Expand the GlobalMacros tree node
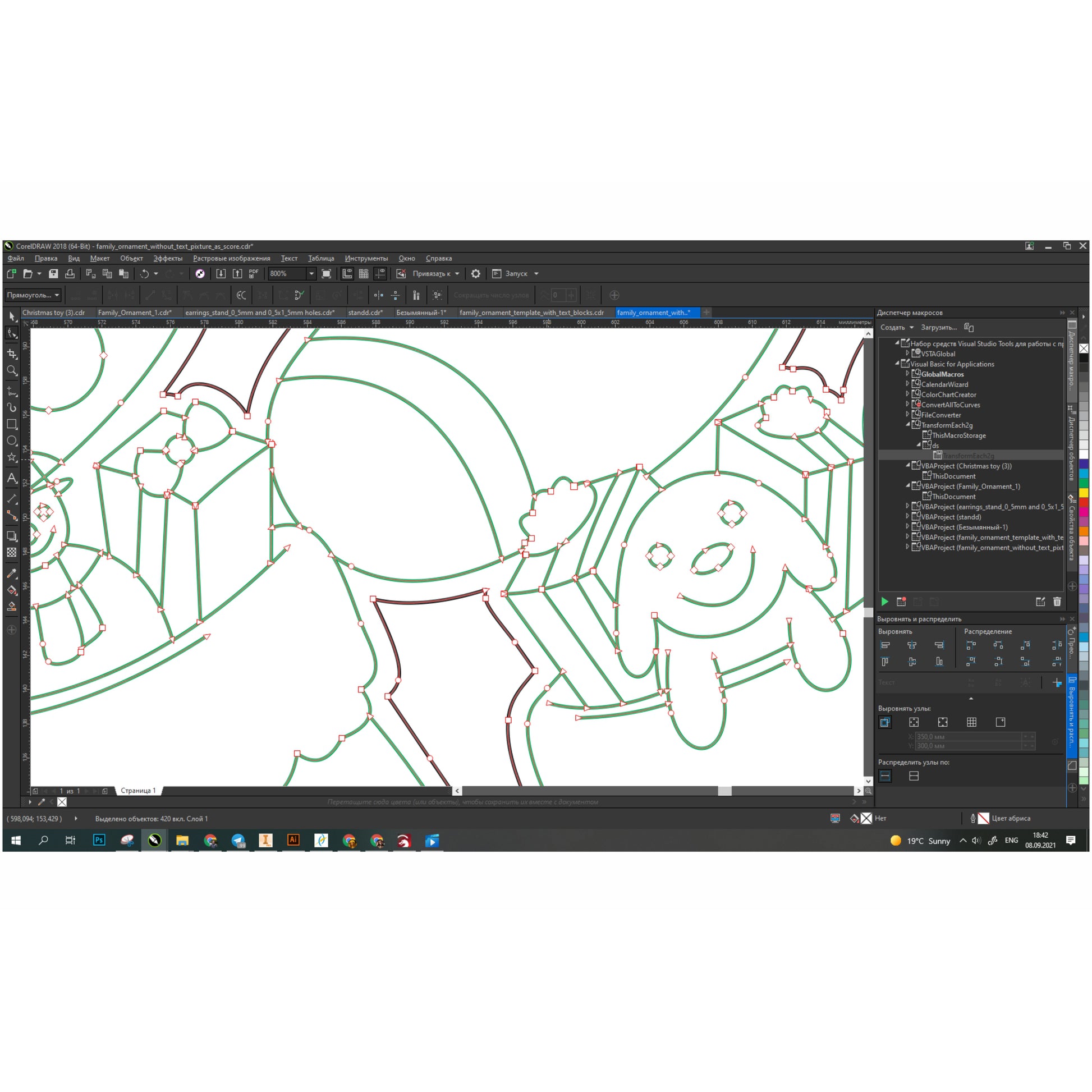 coord(908,374)
